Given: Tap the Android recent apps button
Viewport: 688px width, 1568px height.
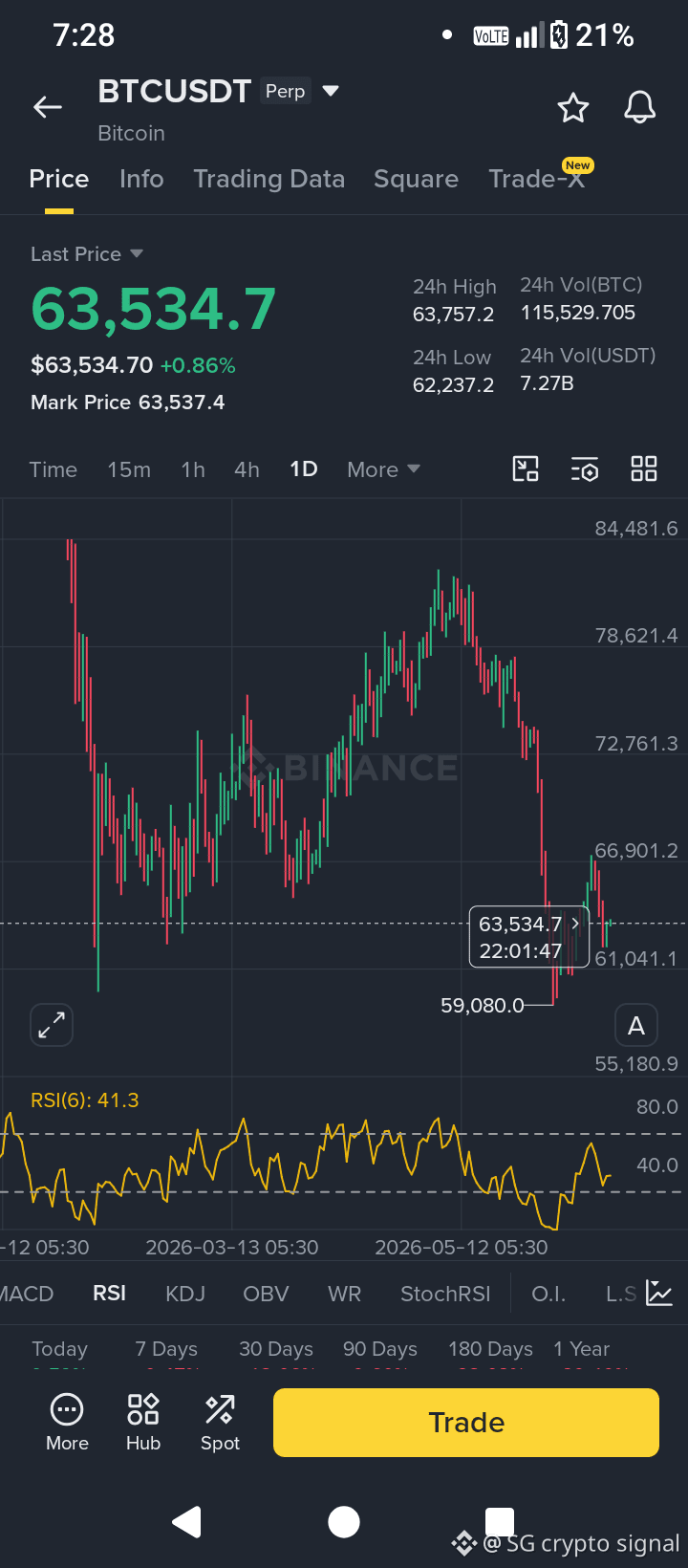Looking at the screenshot, I should [x=500, y=1521].
